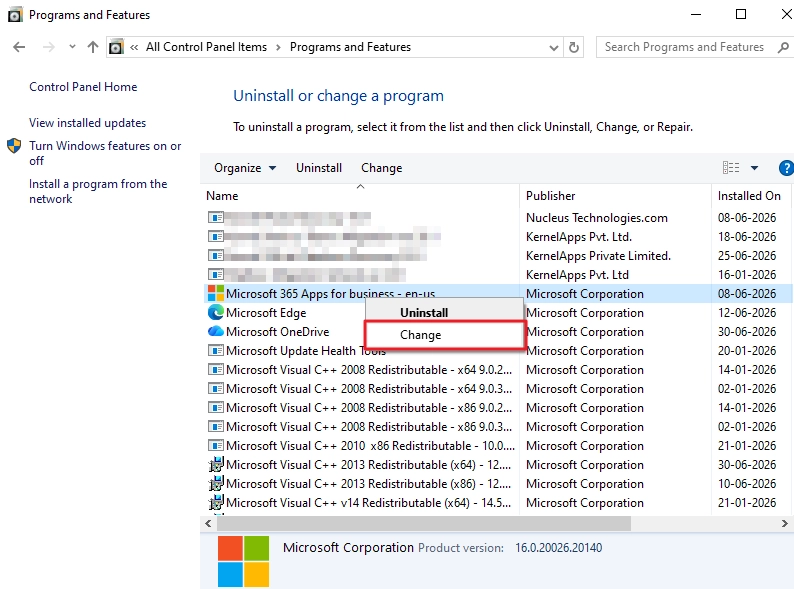Click the Visual C++ 2010 x86 program icon
This screenshot has height=589, width=794.
click(x=216, y=446)
